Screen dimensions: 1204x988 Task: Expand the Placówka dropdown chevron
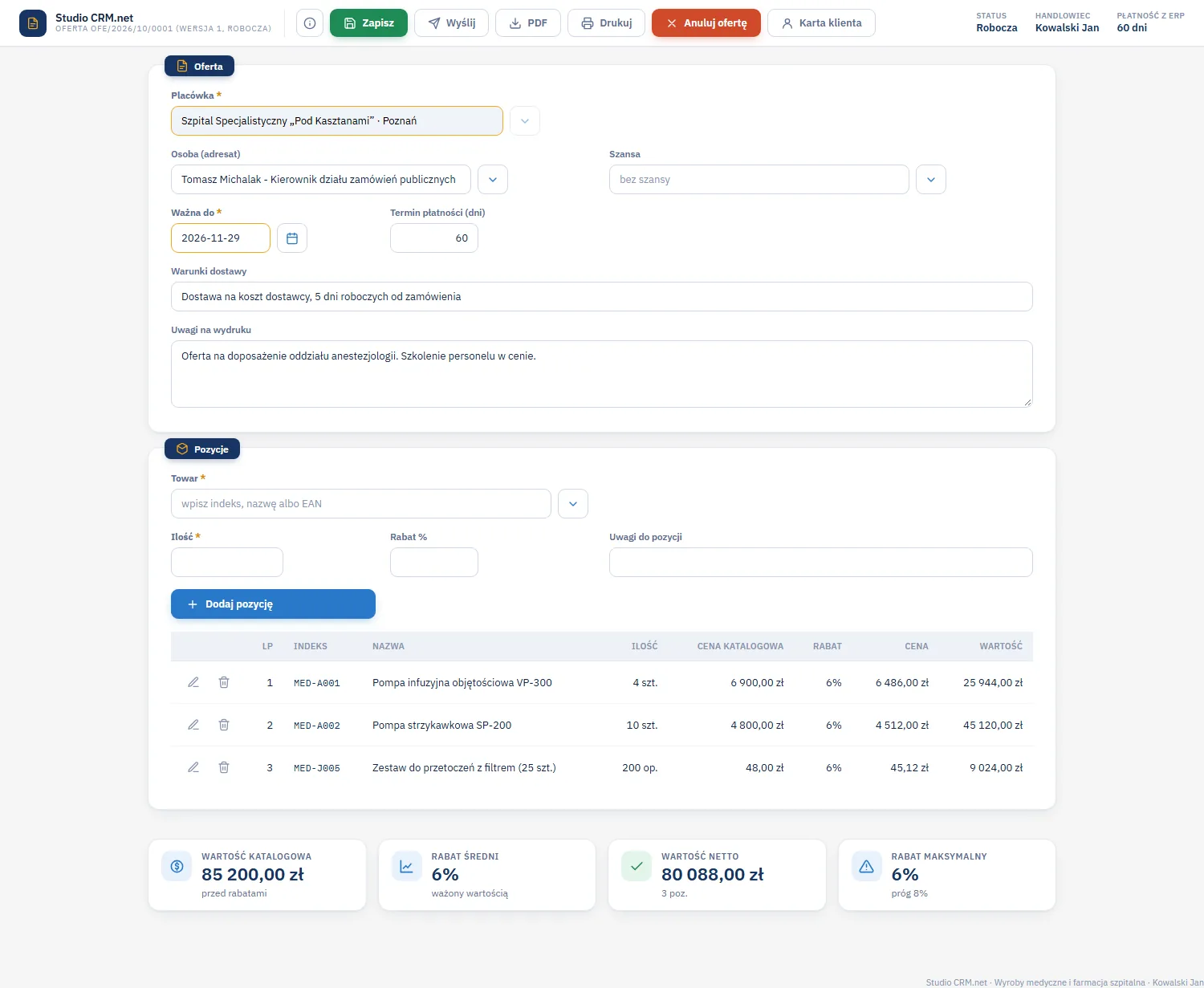[x=525, y=121]
